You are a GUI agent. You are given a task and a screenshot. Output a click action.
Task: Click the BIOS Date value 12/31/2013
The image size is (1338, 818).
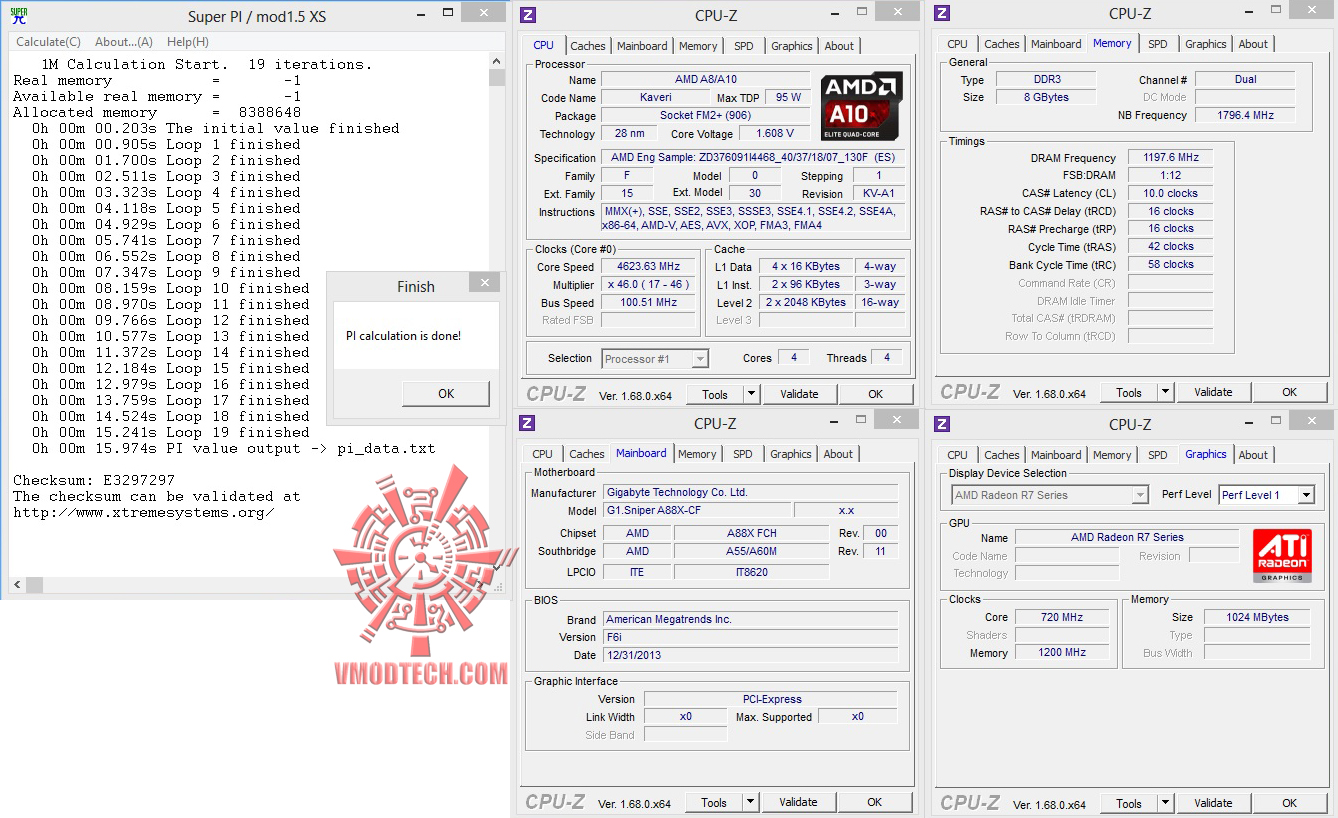(749, 655)
